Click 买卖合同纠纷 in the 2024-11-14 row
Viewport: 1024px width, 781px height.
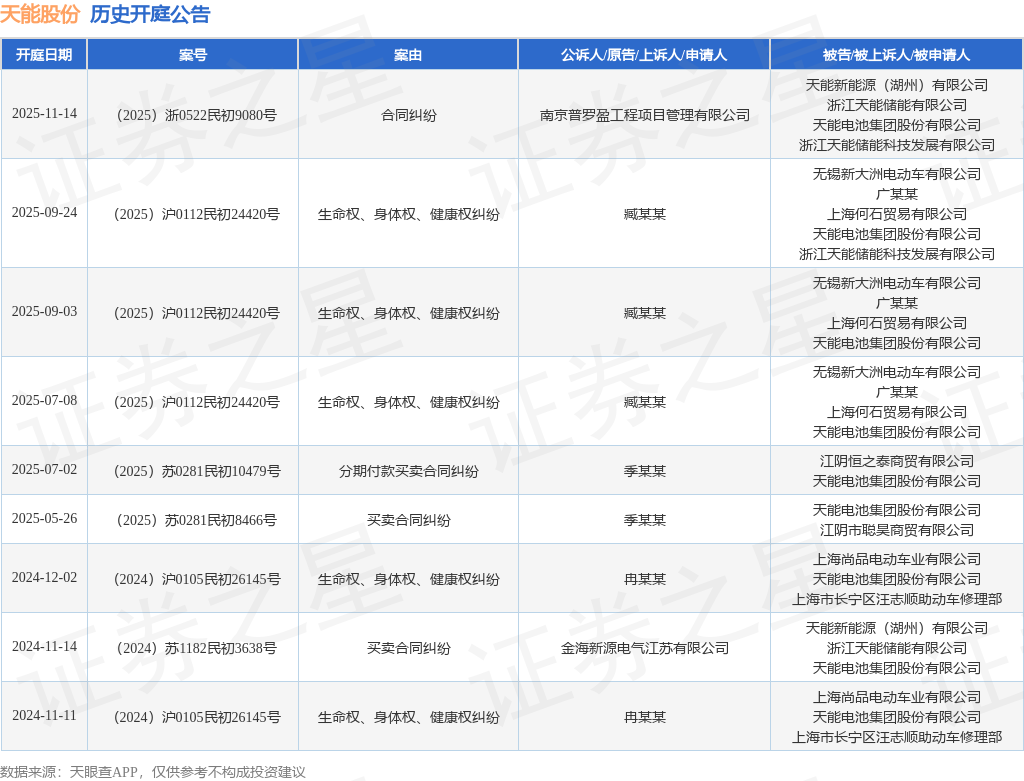(x=408, y=648)
